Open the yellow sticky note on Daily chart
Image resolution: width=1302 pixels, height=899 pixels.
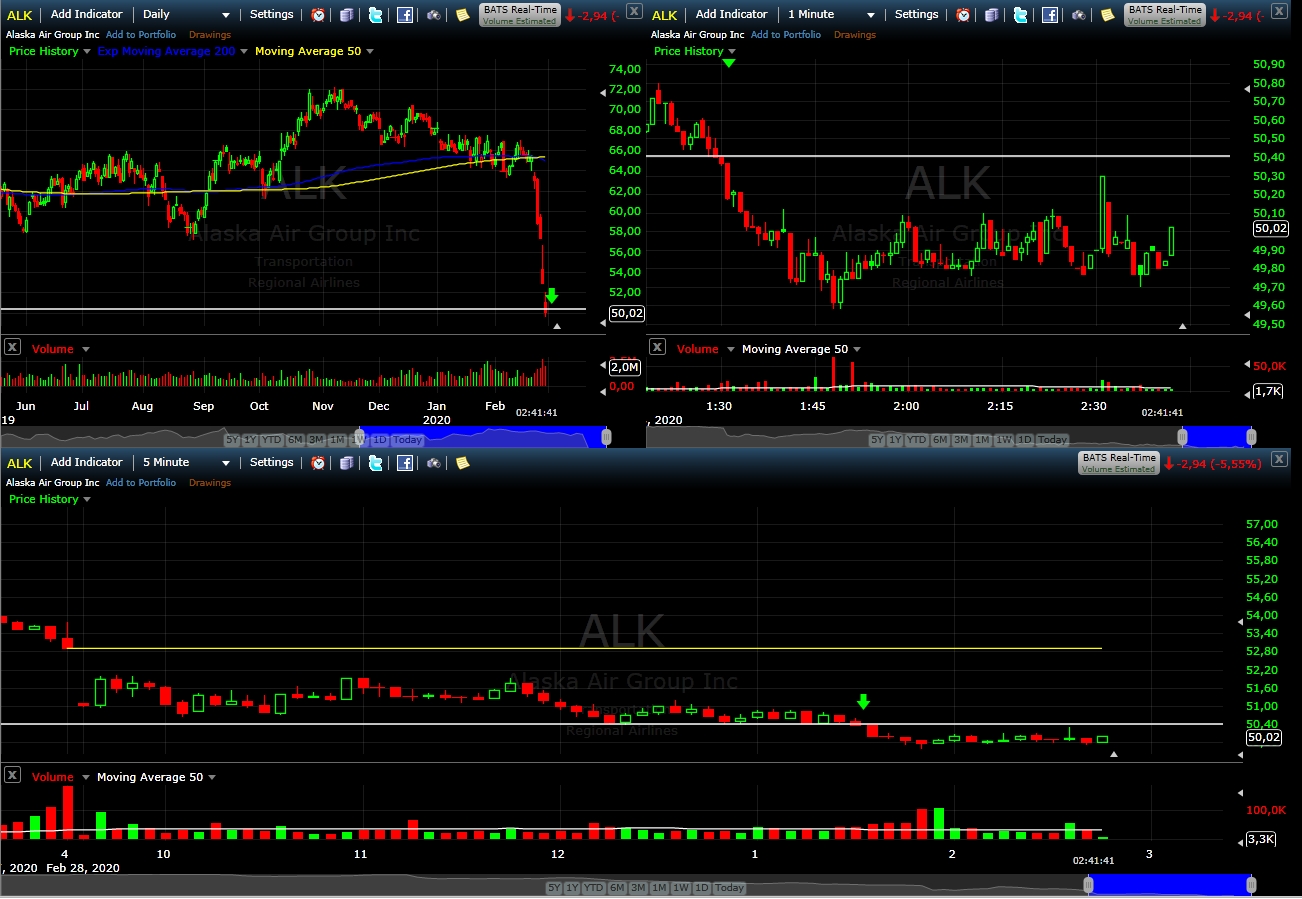[x=462, y=15]
